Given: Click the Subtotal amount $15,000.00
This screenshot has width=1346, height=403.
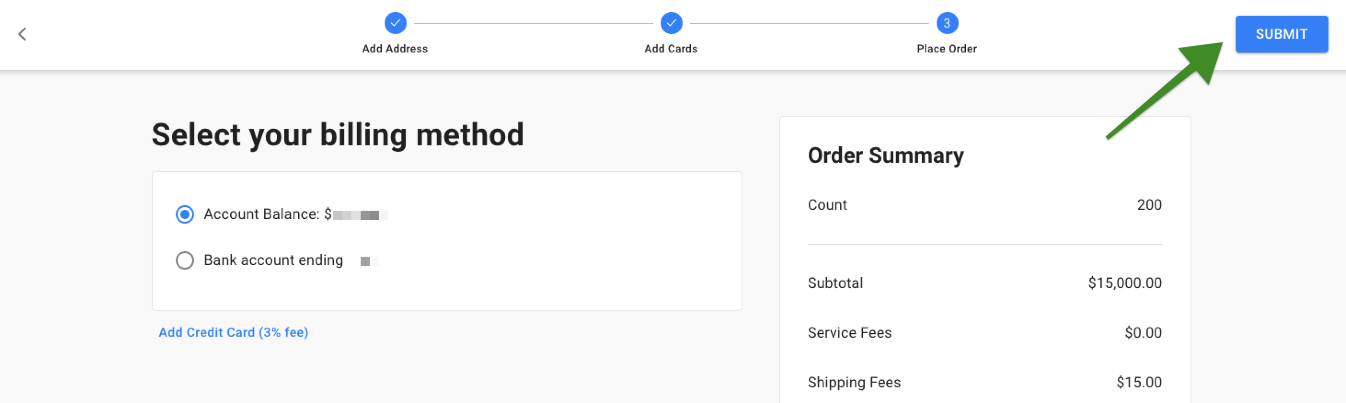Looking at the screenshot, I should (x=1125, y=283).
